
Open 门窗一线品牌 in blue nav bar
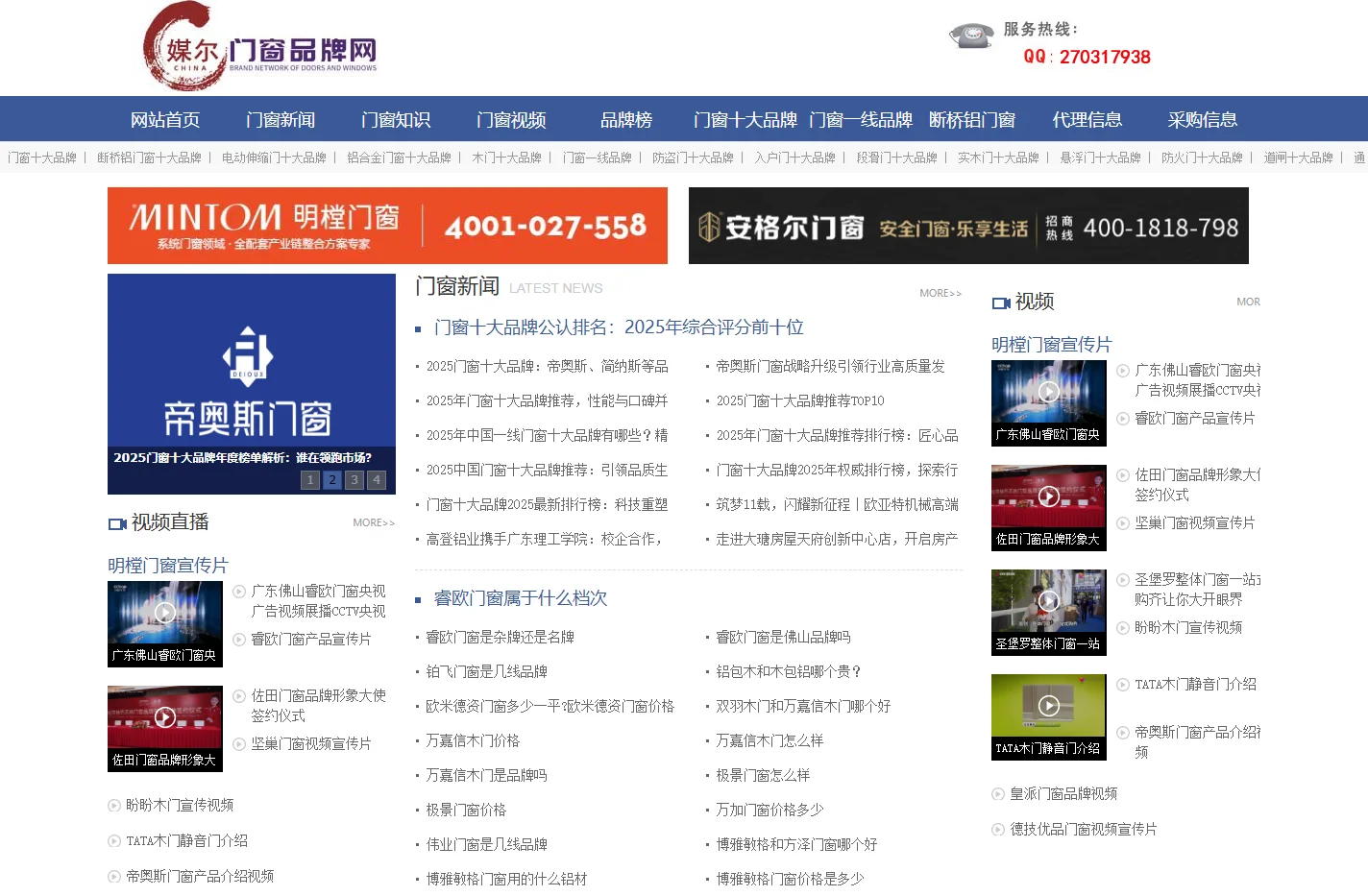pos(861,120)
